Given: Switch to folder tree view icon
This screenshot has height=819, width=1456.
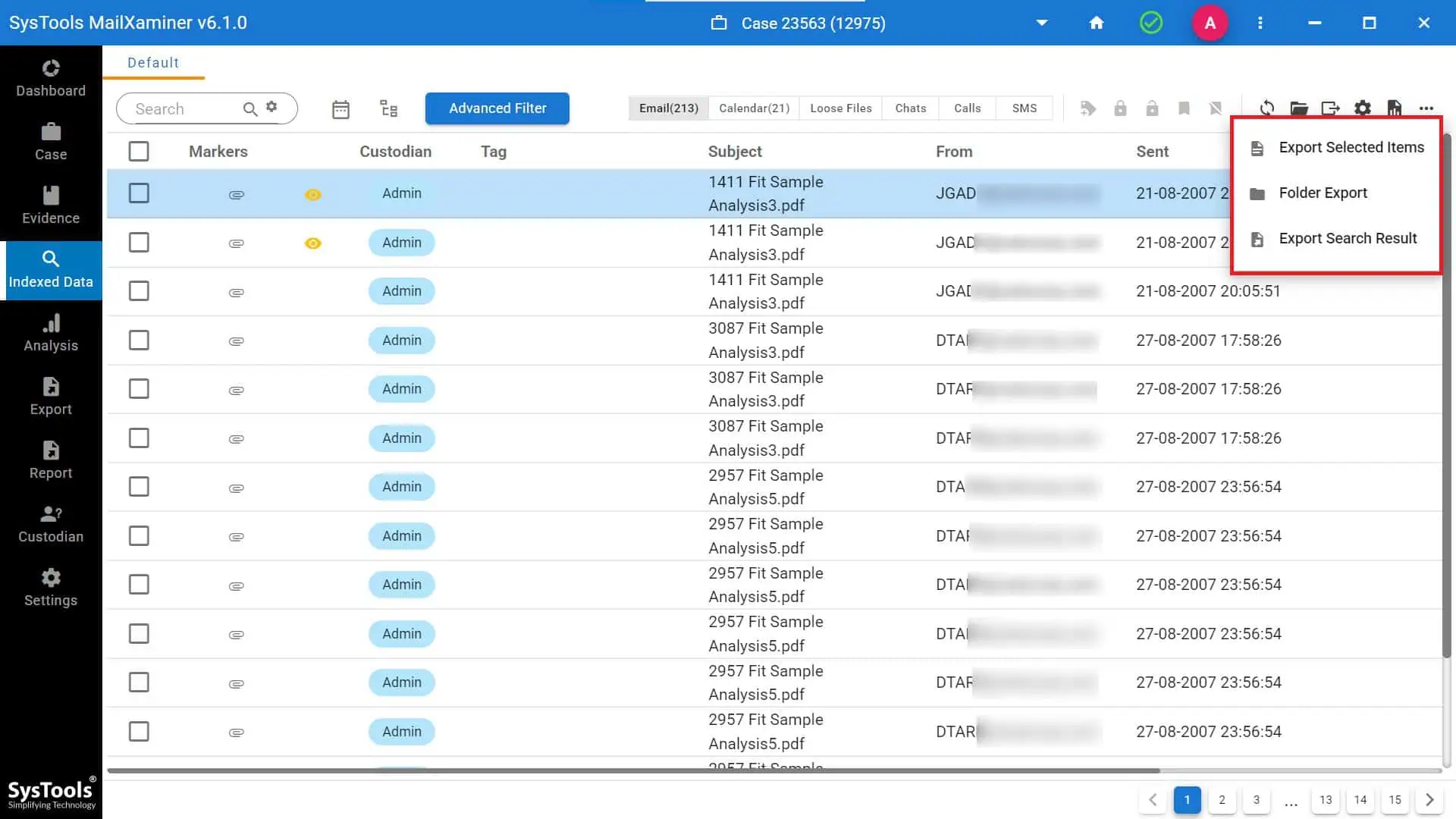Looking at the screenshot, I should coord(388,108).
